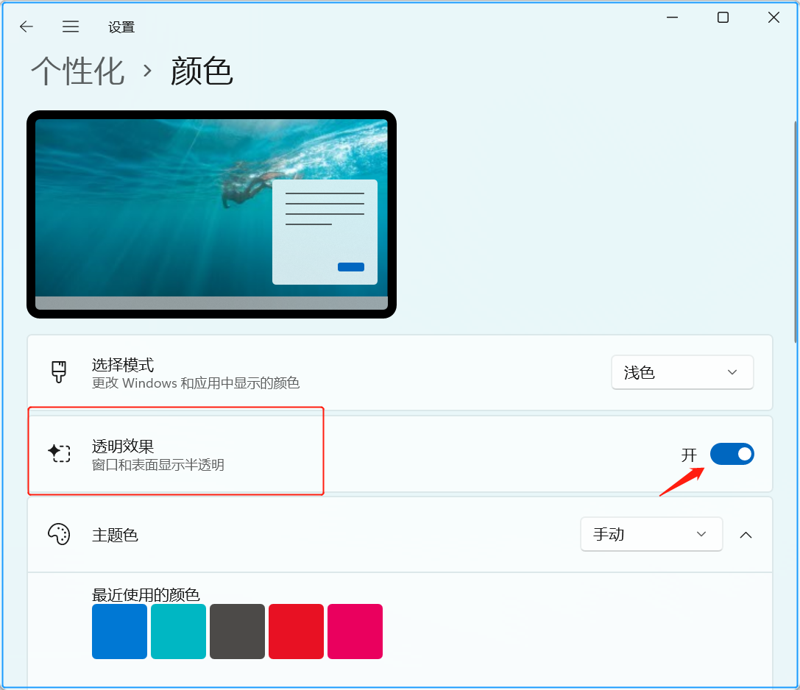Select the magenta recent color swatch
Image resolution: width=800 pixels, height=690 pixels.
355,631
